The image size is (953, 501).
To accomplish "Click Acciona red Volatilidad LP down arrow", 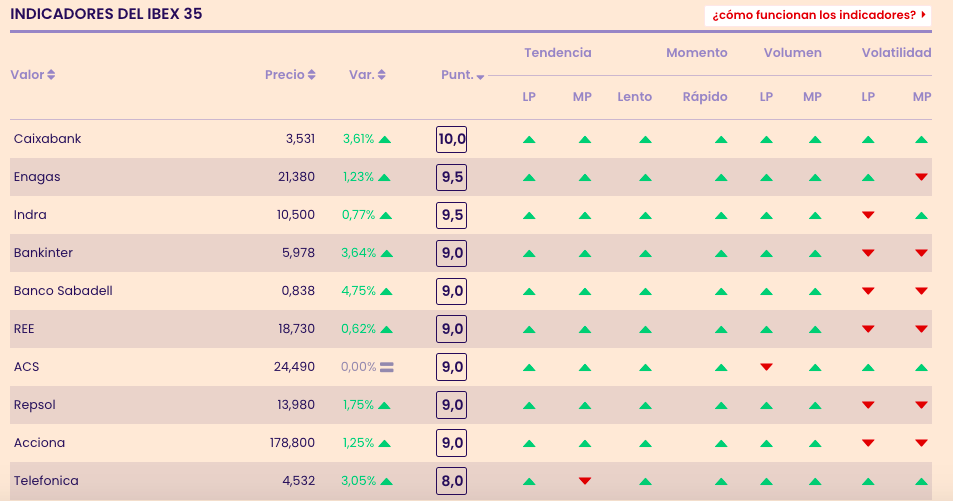I will (x=868, y=443).
